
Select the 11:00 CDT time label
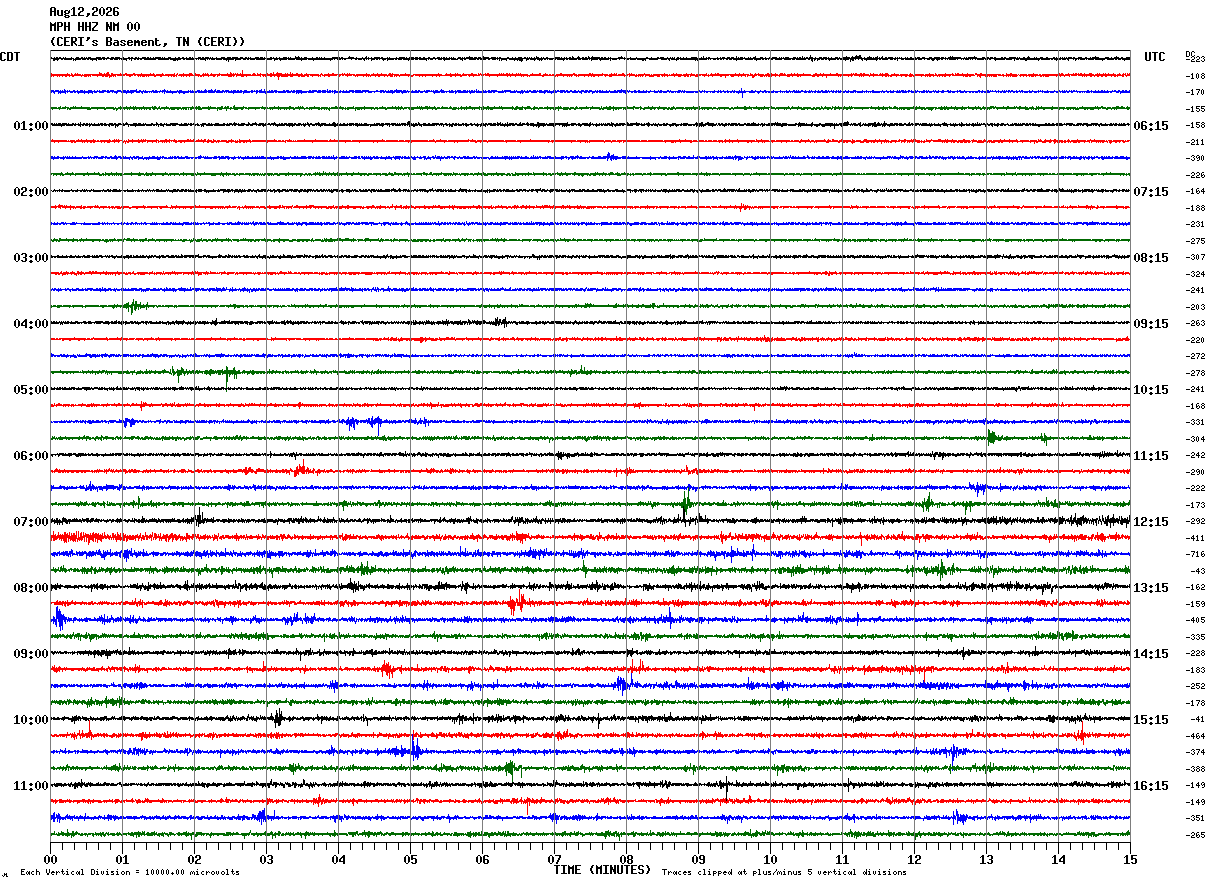30,786
